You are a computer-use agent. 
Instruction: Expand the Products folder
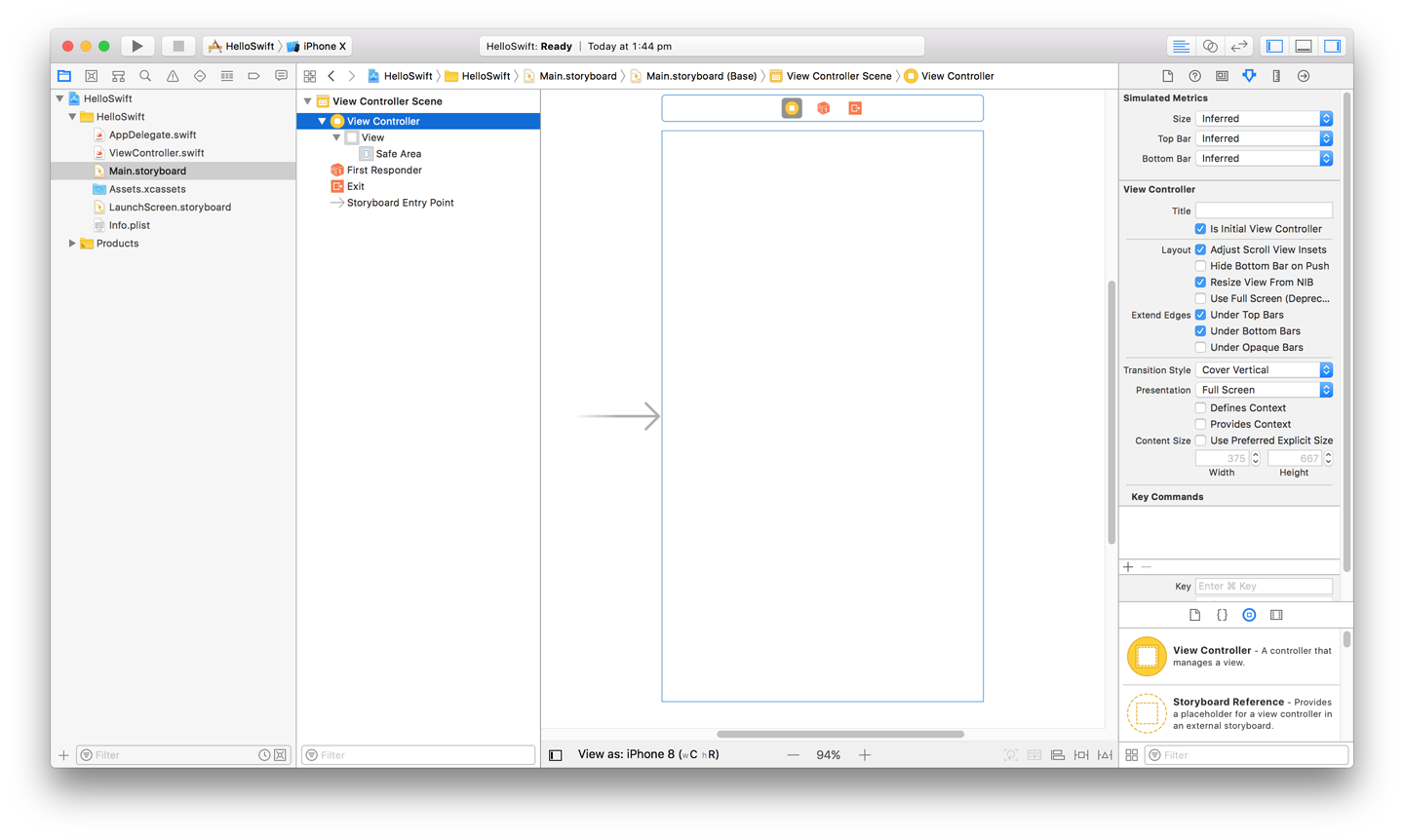(x=72, y=244)
